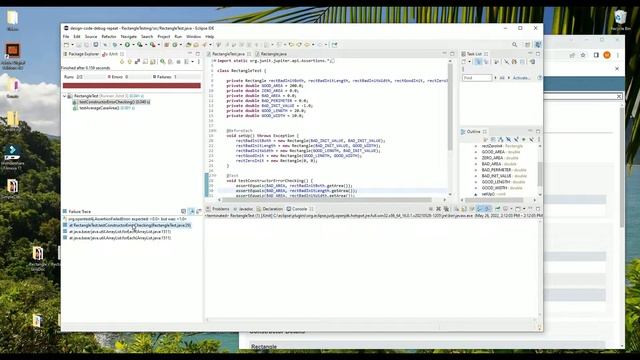Click the green Run button in toolbar
This screenshot has width=640, height=360.
127,44
